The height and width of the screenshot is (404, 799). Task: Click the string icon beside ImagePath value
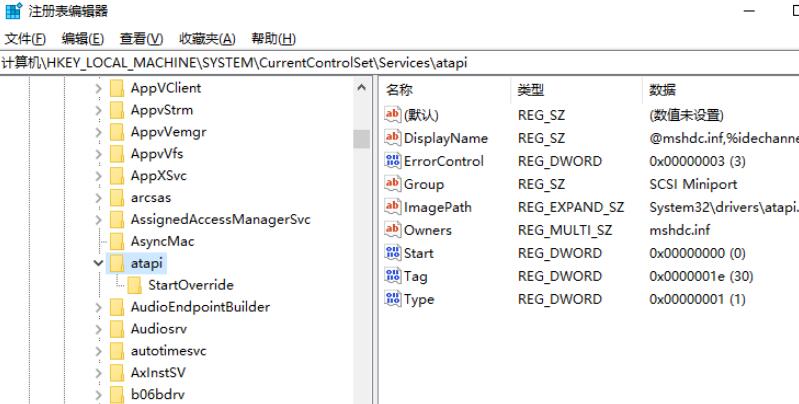(x=392, y=207)
